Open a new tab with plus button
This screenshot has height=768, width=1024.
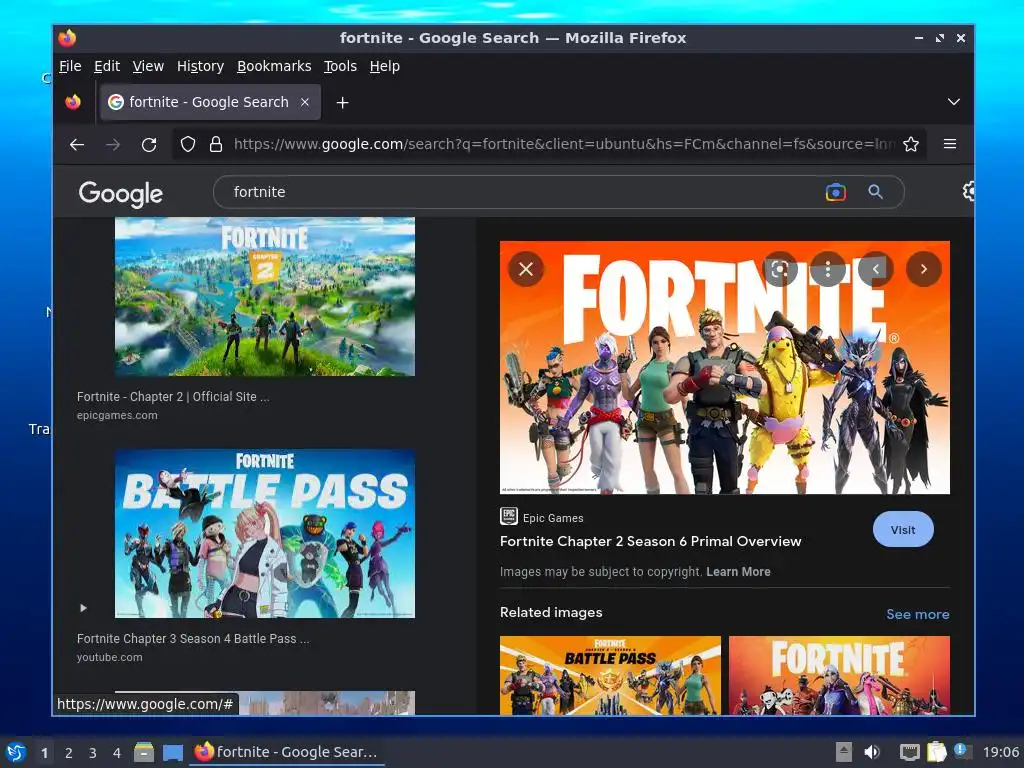[342, 103]
